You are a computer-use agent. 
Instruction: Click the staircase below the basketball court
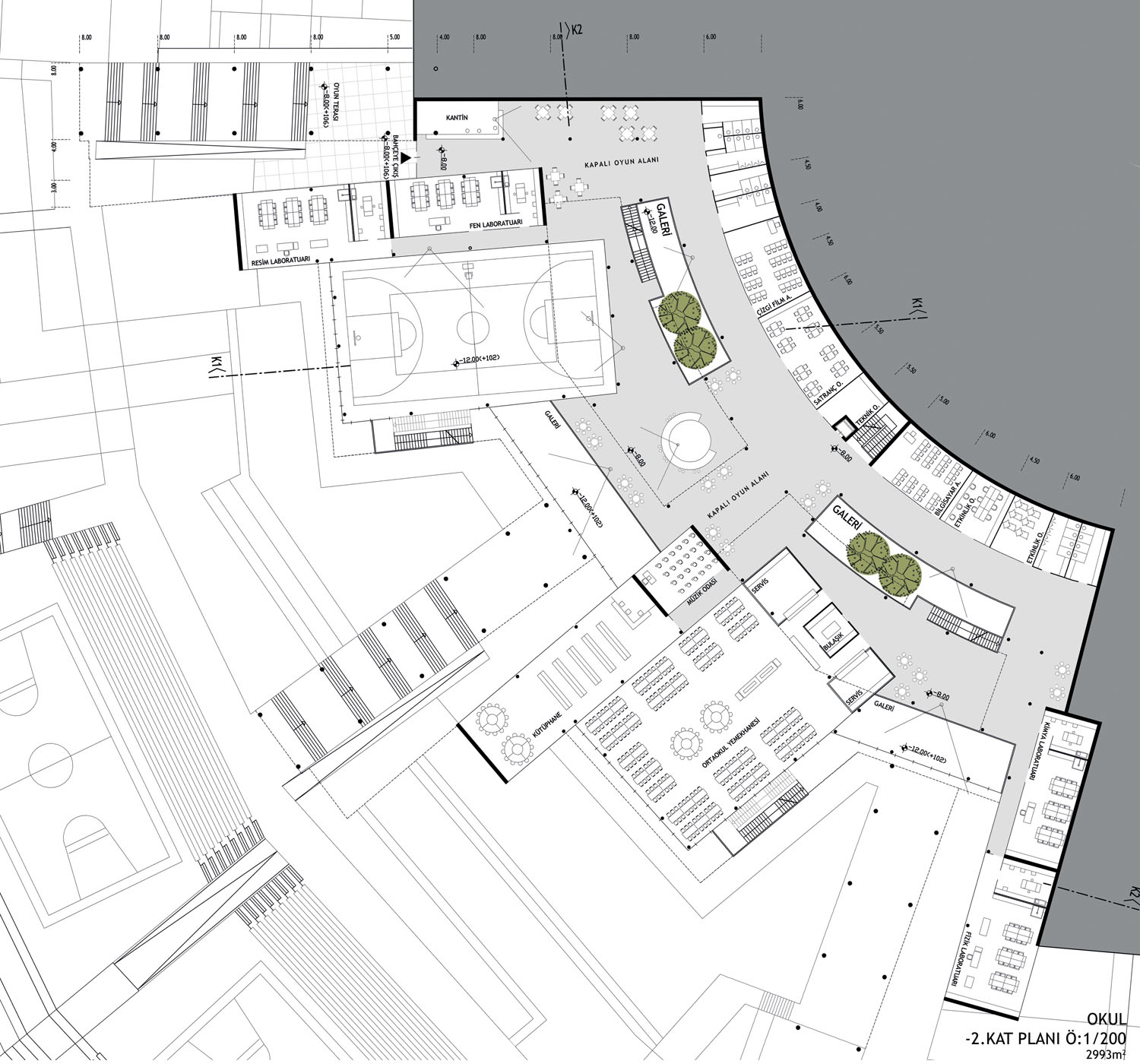coord(430,433)
